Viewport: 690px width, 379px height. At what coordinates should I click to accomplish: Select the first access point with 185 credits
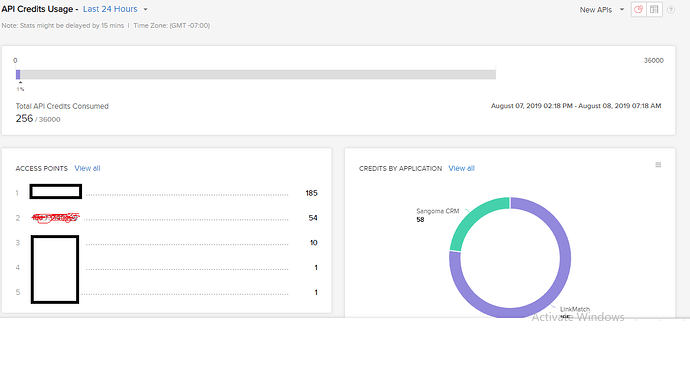coord(55,191)
